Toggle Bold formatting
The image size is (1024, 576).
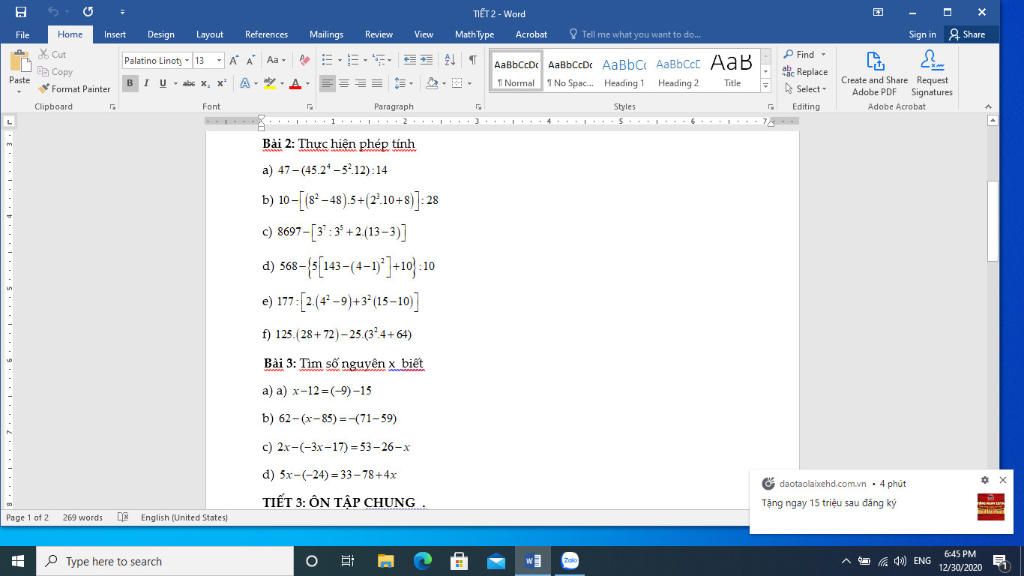click(130, 83)
